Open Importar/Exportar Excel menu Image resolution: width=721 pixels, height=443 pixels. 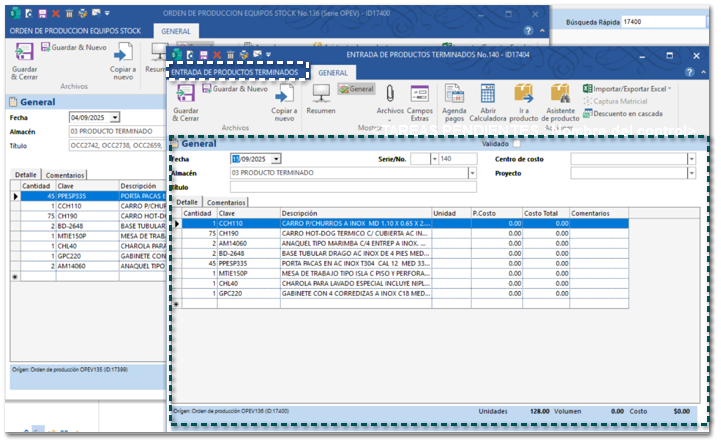coord(627,89)
